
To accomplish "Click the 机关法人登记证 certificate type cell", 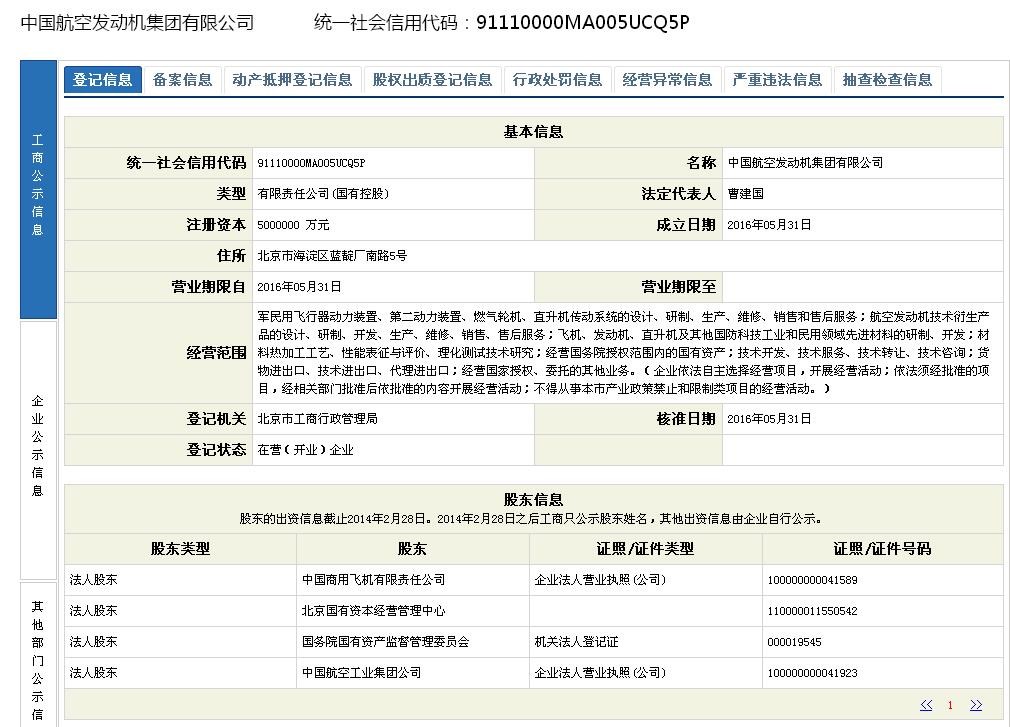I will point(576,642).
